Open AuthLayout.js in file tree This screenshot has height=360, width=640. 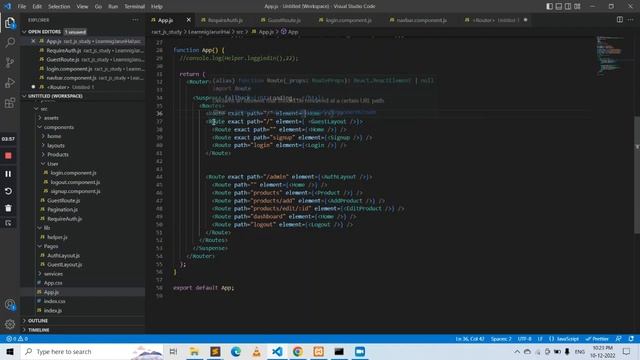point(63,256)
